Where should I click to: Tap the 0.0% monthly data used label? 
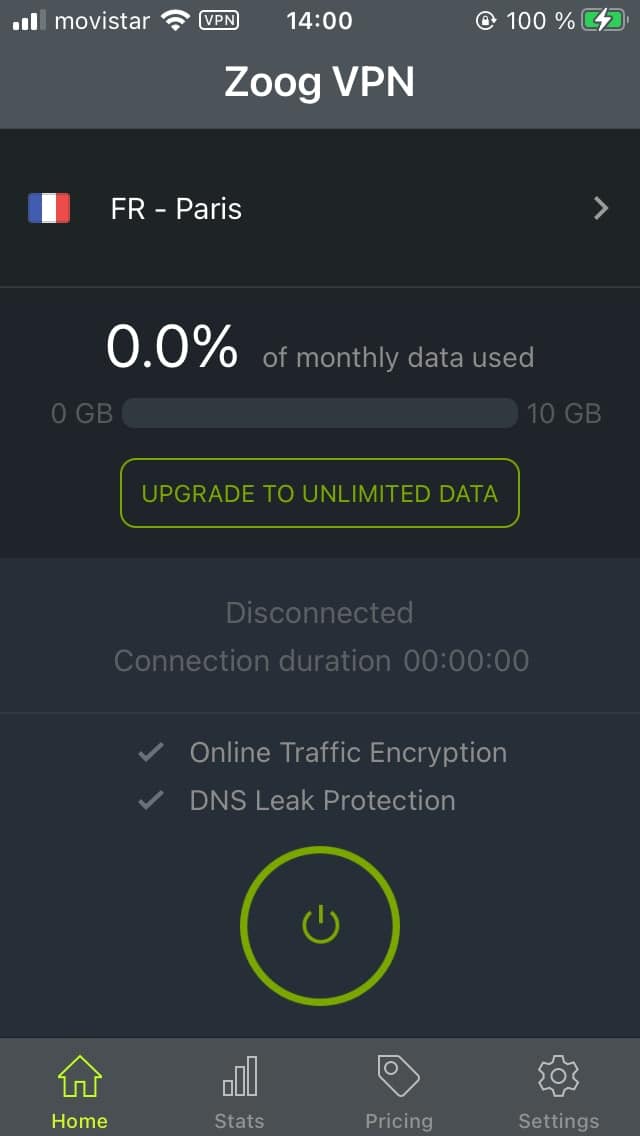pos(172,348)
